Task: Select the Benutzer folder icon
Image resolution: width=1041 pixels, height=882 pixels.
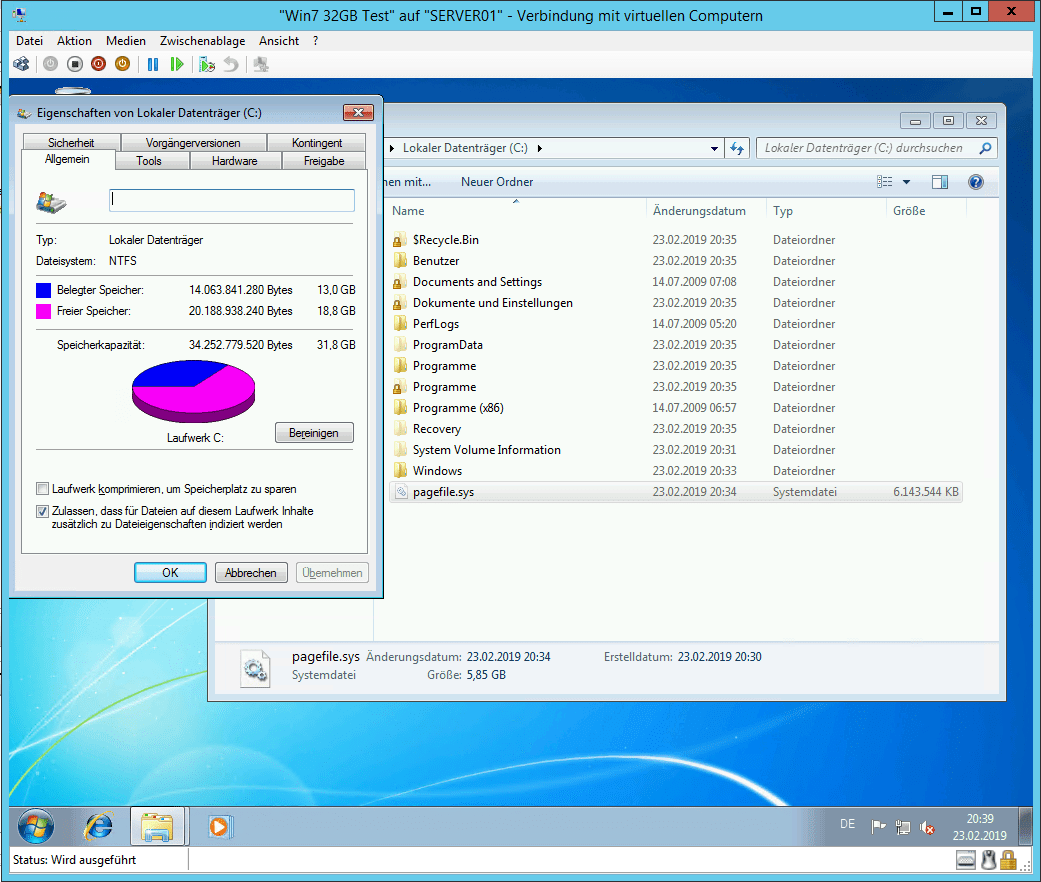Action: coord(400,261)
